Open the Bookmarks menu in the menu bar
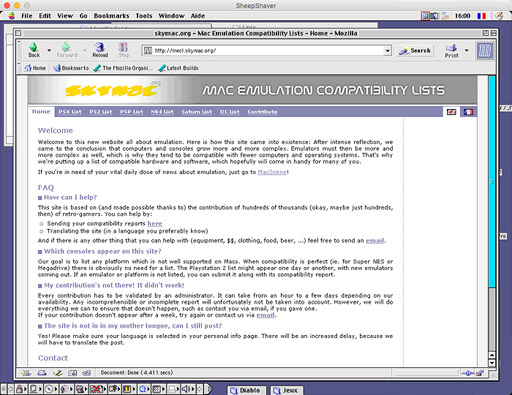The width and height of the screenshot is (512, 395). click(111, 16)
